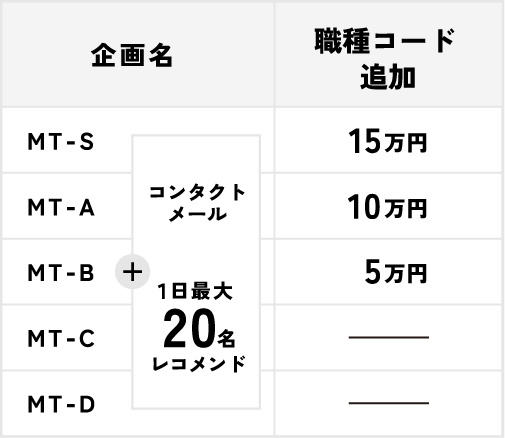This screenshot has height=438, width=505.
Task: Click メール under コンタクト
Action: click(198, 213)
